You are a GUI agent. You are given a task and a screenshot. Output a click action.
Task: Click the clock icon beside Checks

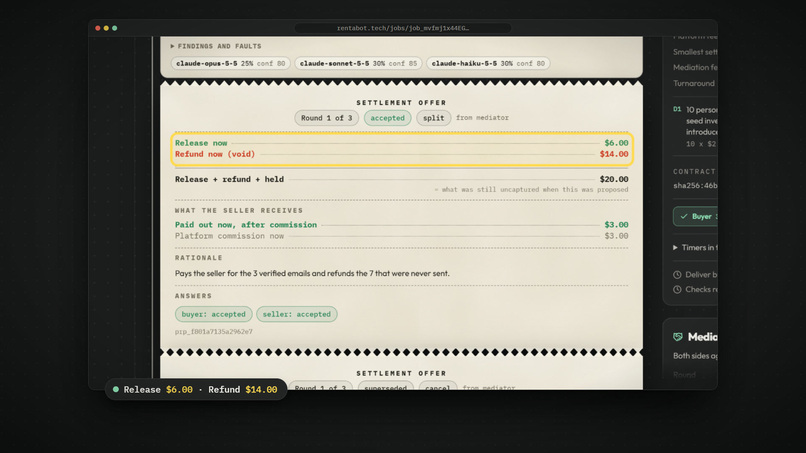pyautogui.click(x=677, y=289)
